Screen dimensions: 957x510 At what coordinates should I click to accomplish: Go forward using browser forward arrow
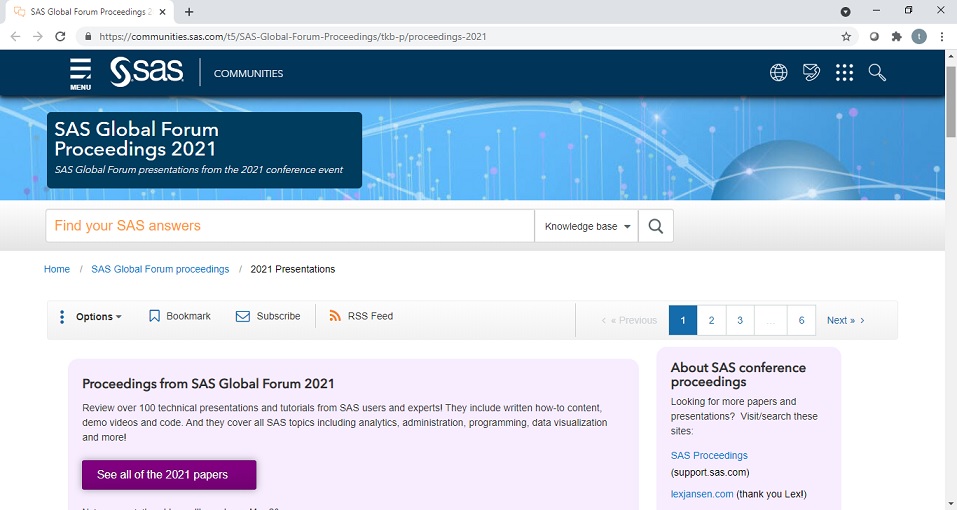pos(38,37)
